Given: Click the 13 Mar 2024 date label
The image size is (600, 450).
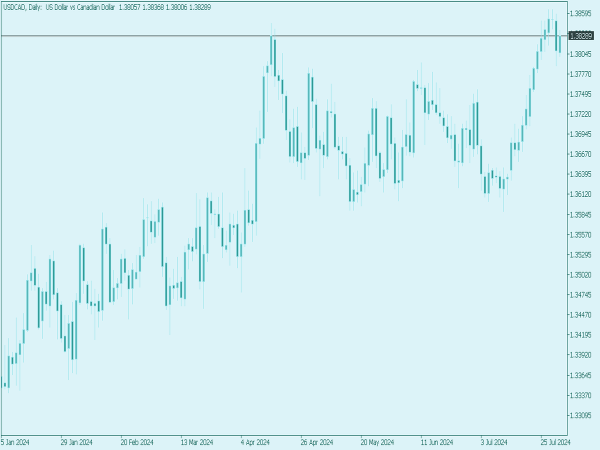Looking at the screenshot, I should (x=197, y=442).
